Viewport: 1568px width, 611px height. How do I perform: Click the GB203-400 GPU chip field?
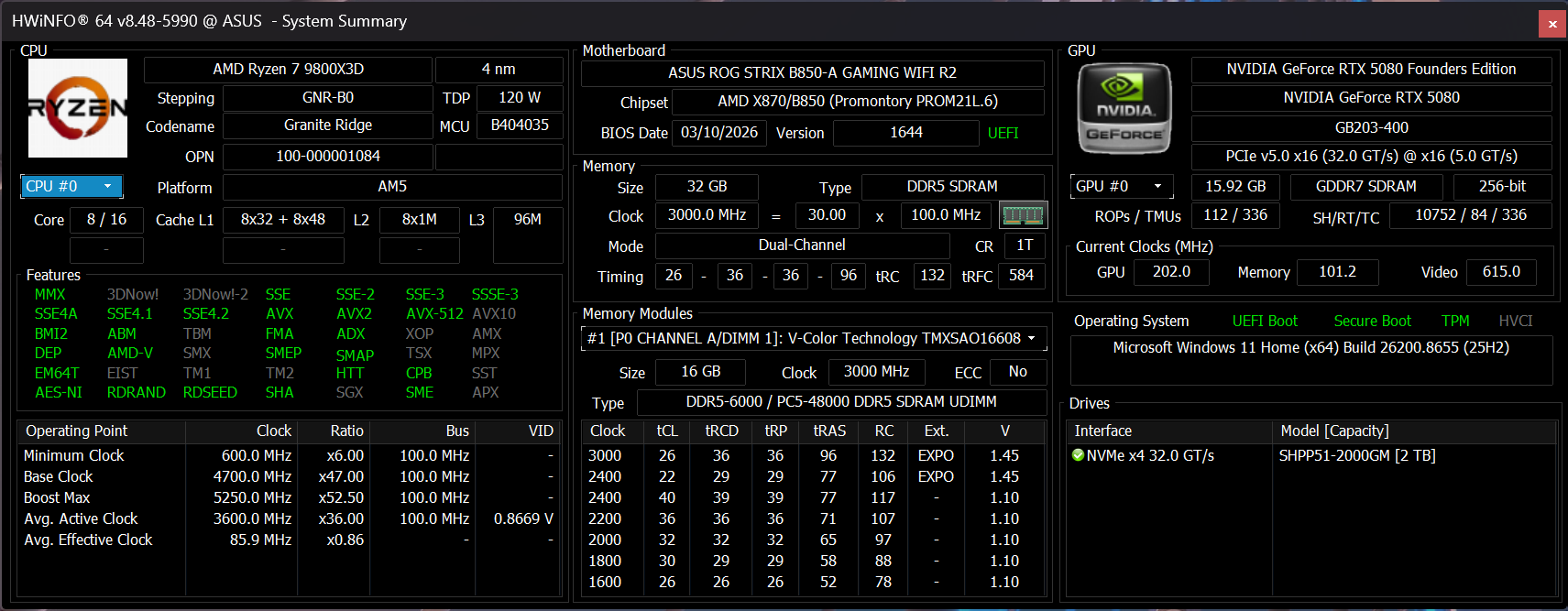[1371, 128]
